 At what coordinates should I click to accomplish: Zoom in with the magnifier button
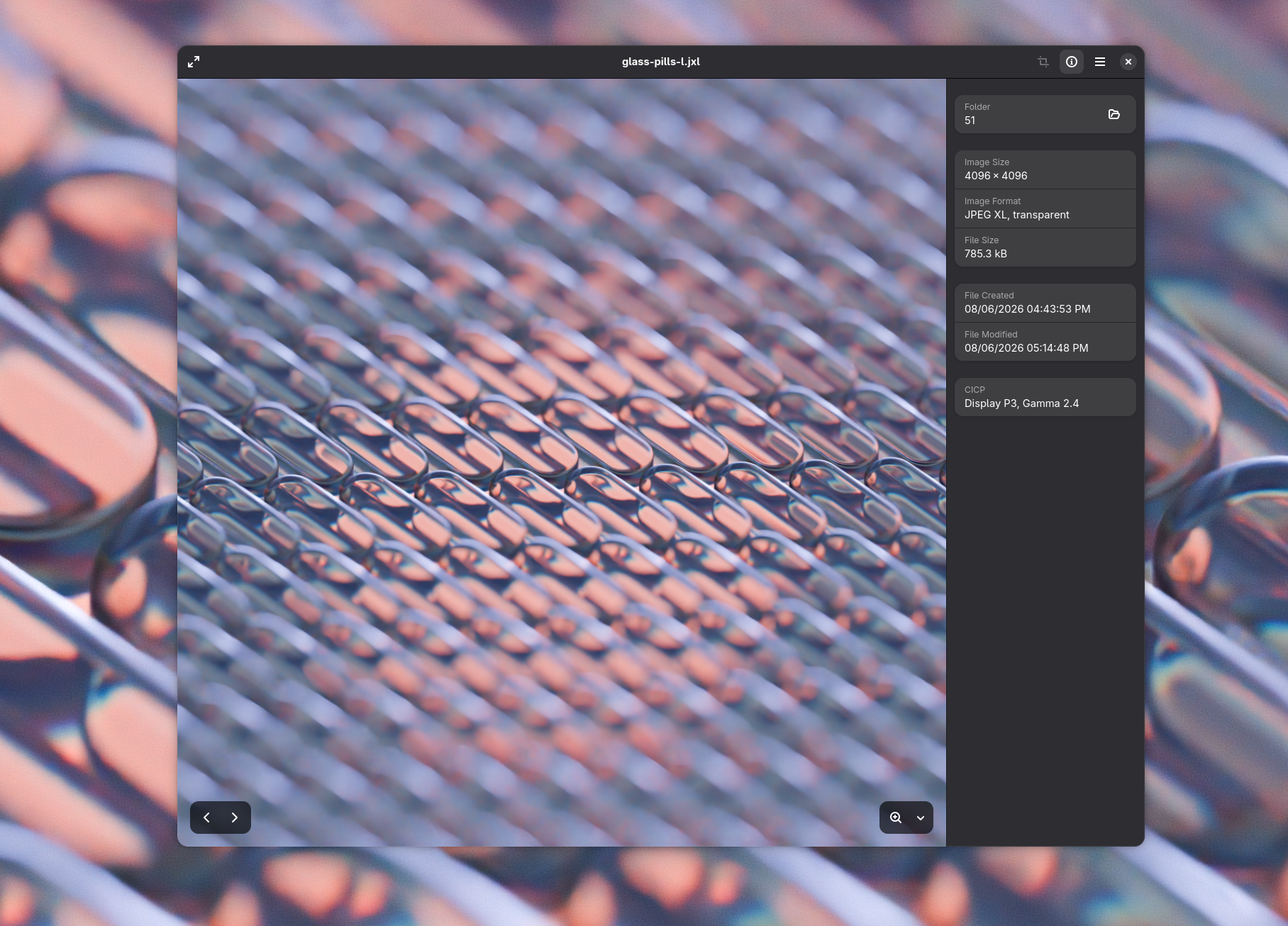tap(896, 818)
